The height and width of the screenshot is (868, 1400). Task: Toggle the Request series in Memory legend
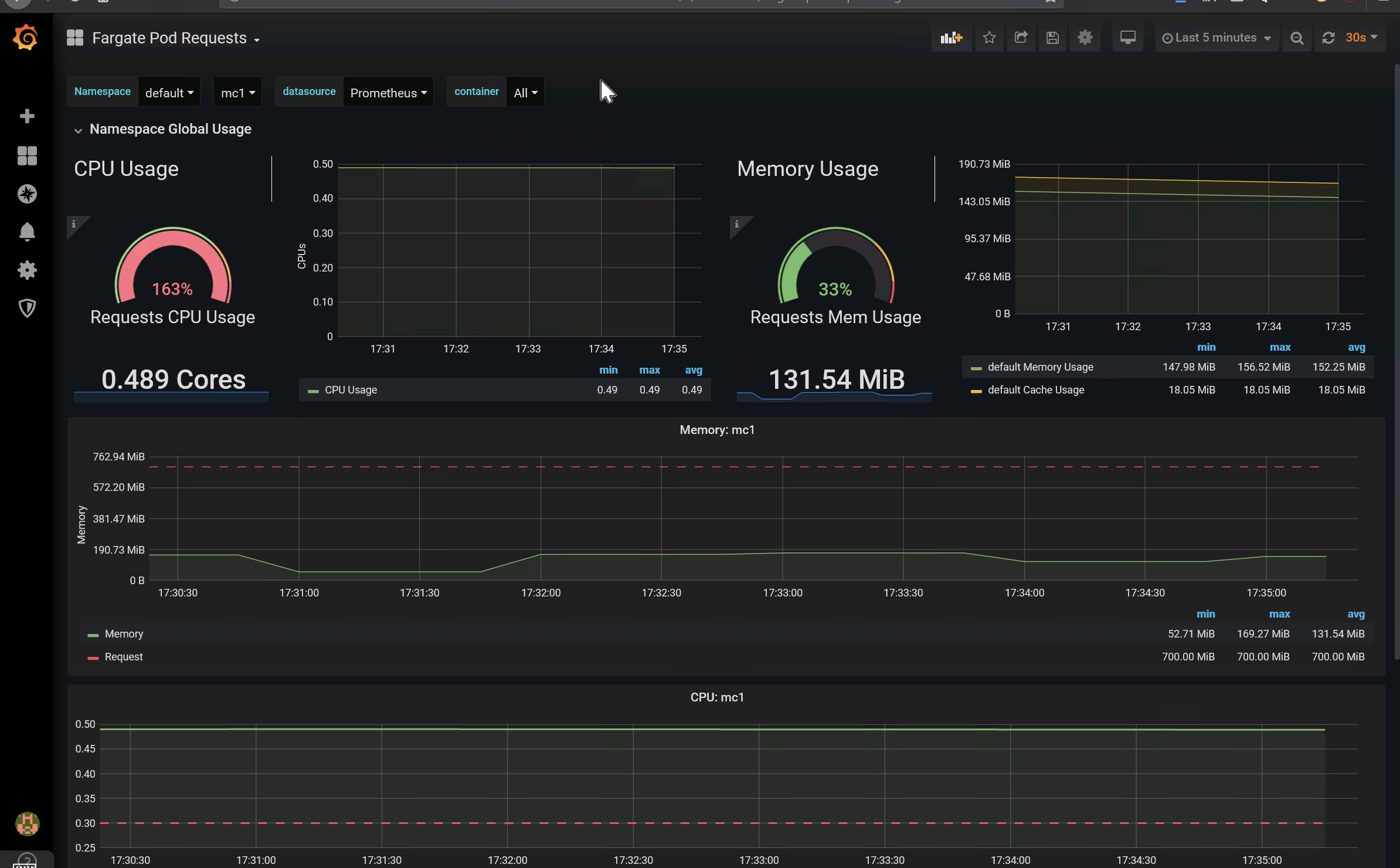123,657
